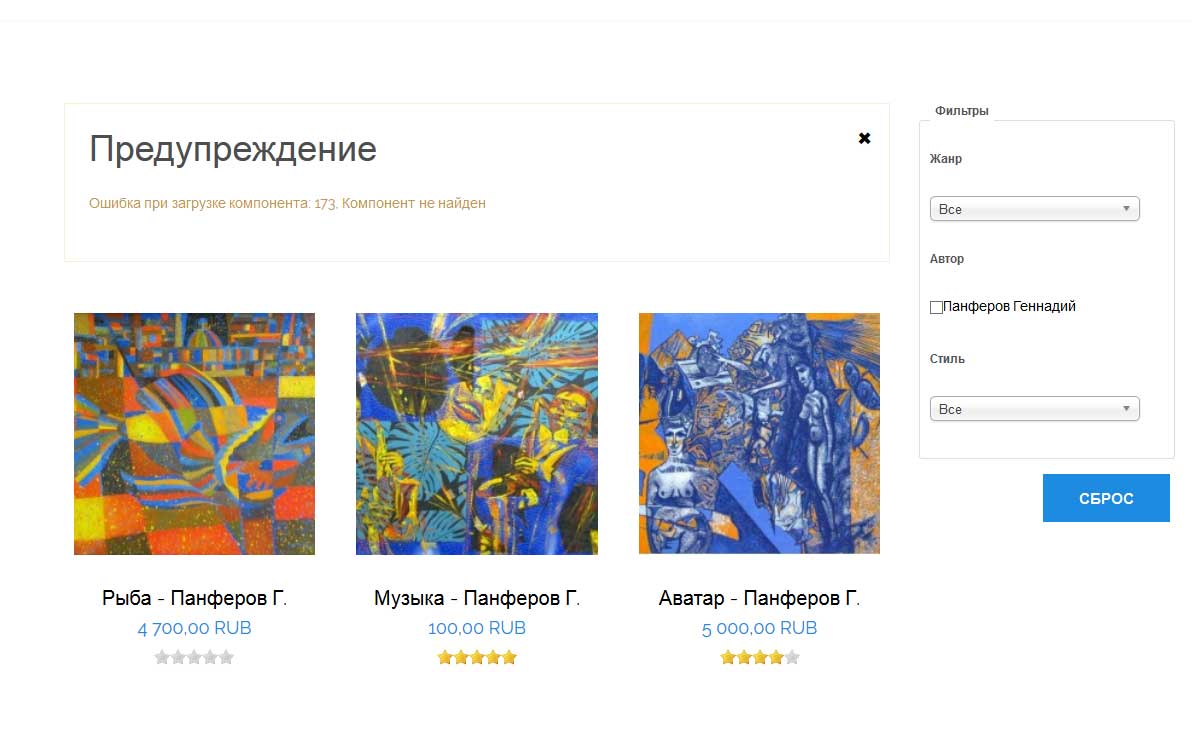
Task: Click the third star under Музыка
Action: click(x=477, y=658)
